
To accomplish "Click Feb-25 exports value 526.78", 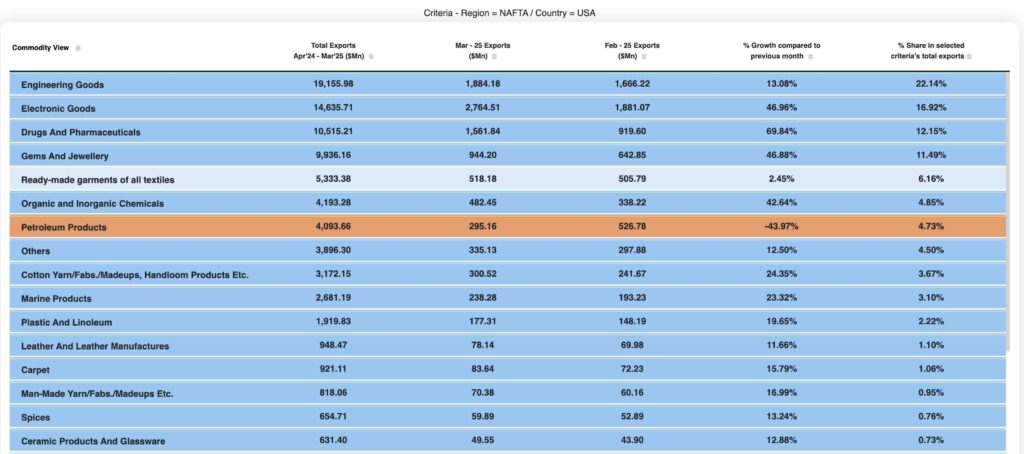I will click(x=632, y=227).
